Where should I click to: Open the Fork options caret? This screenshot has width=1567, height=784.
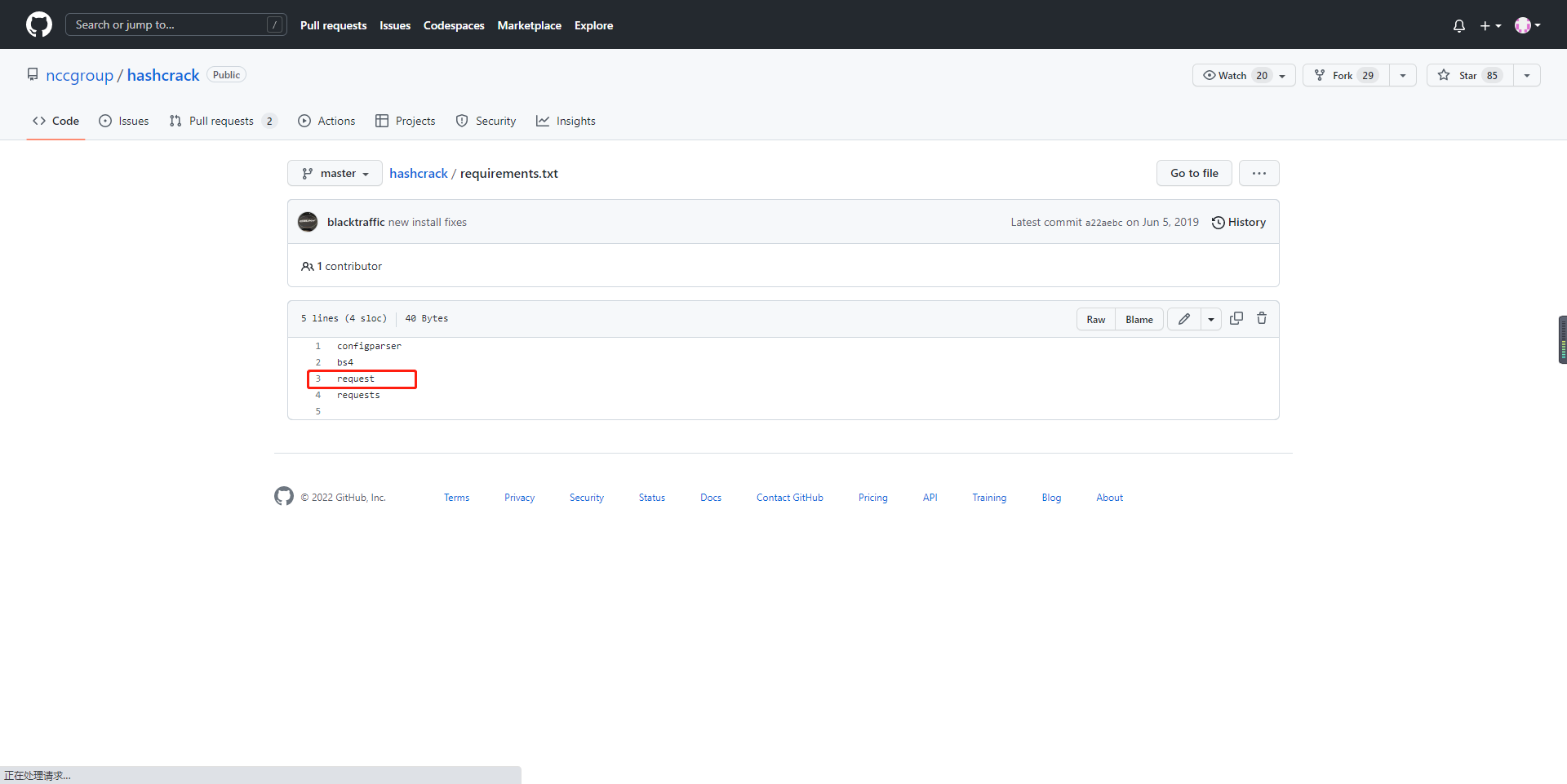coord(1403,75)
